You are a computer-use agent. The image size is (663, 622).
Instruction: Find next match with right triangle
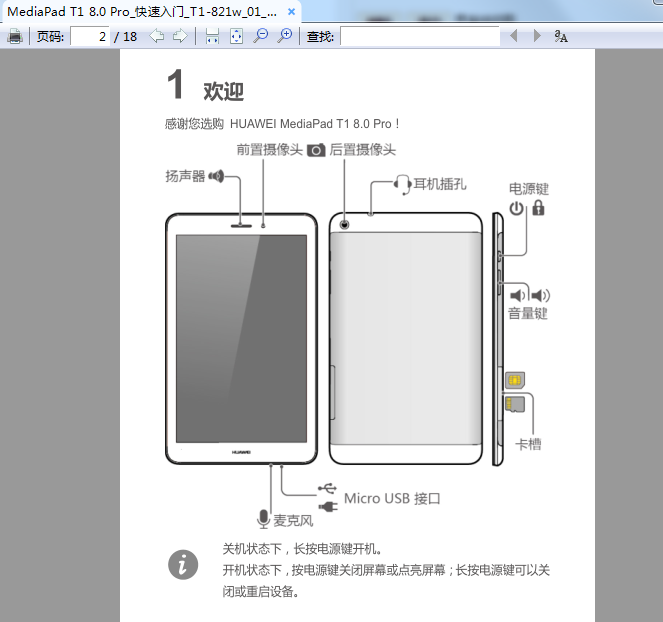tap(537, 36)
